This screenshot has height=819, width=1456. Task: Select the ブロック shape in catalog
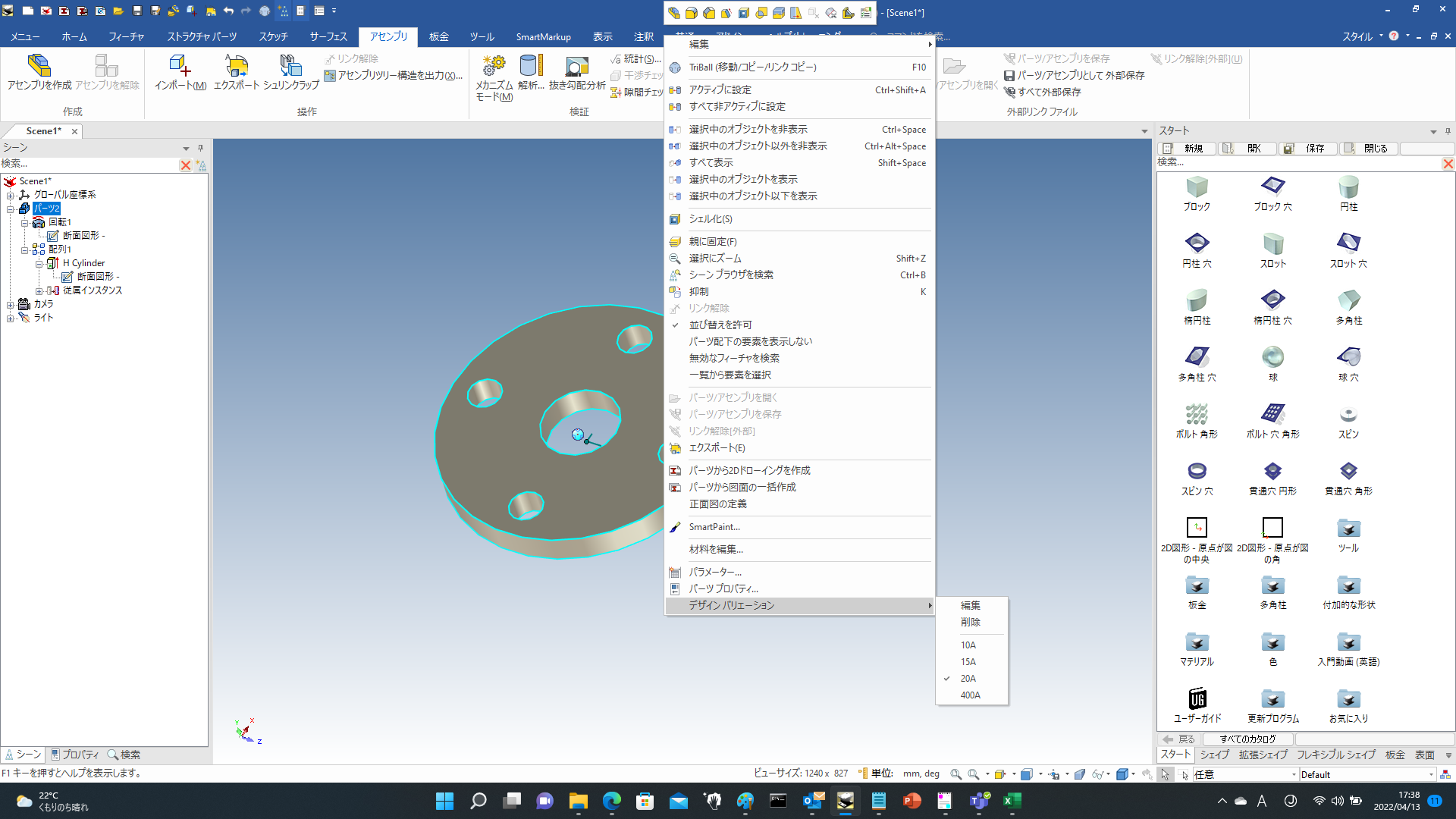1197,188
